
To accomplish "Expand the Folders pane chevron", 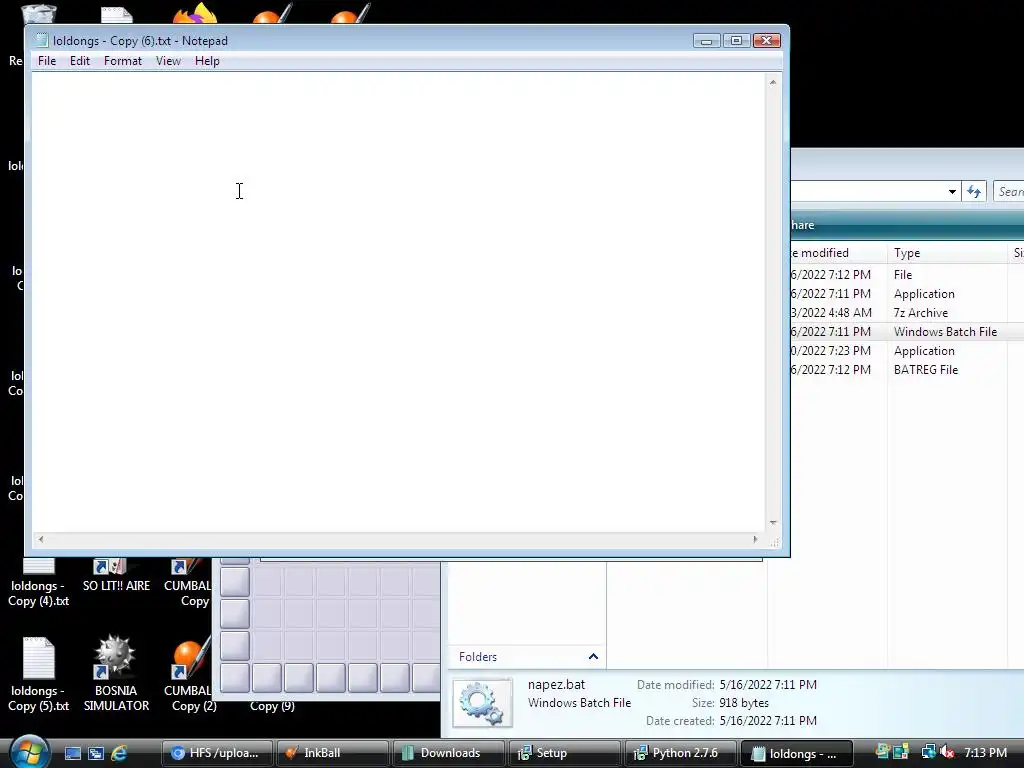I will click(593, 656).
